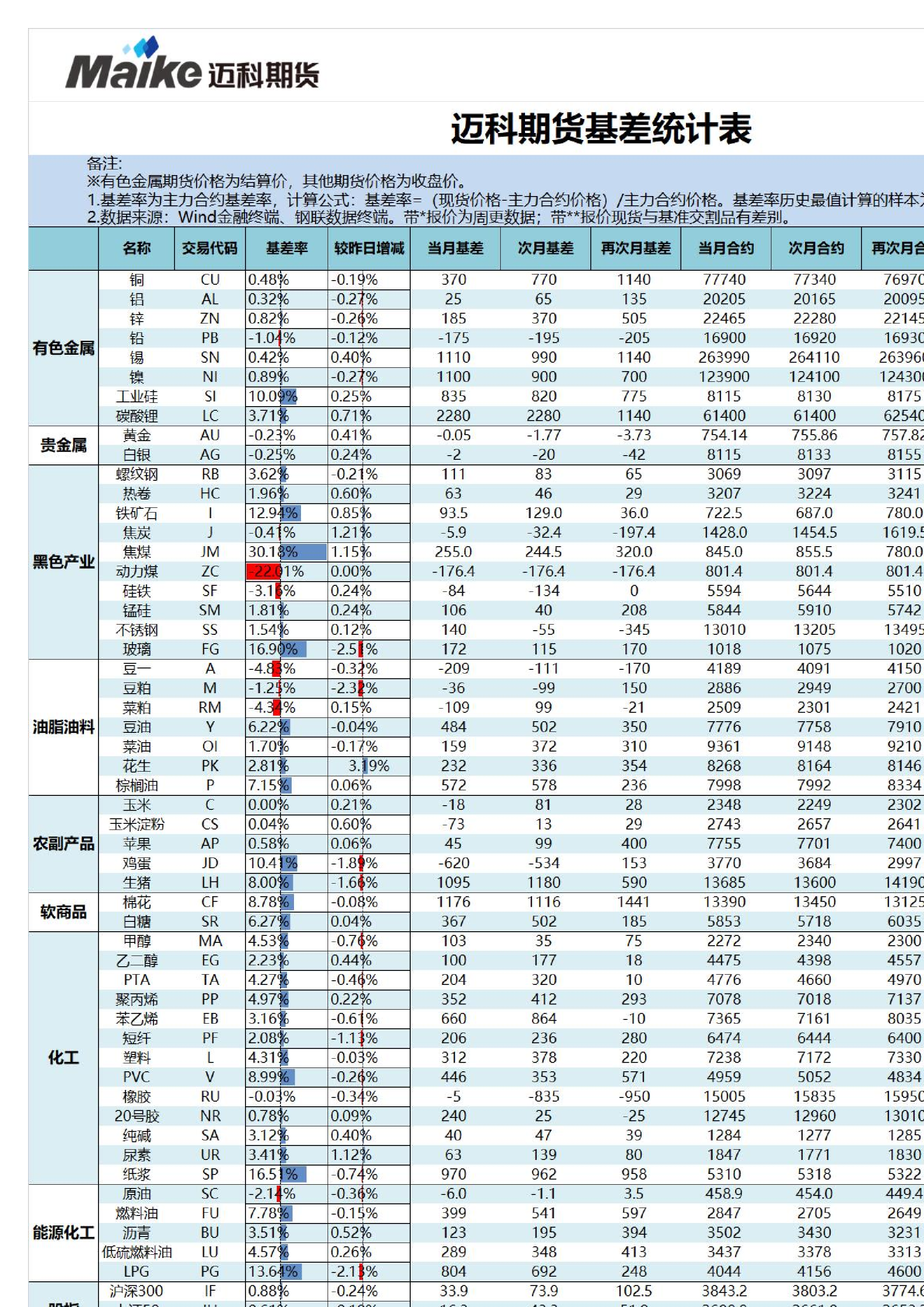
Task: Click the 乙二醇 name cell
Action: 137,961
